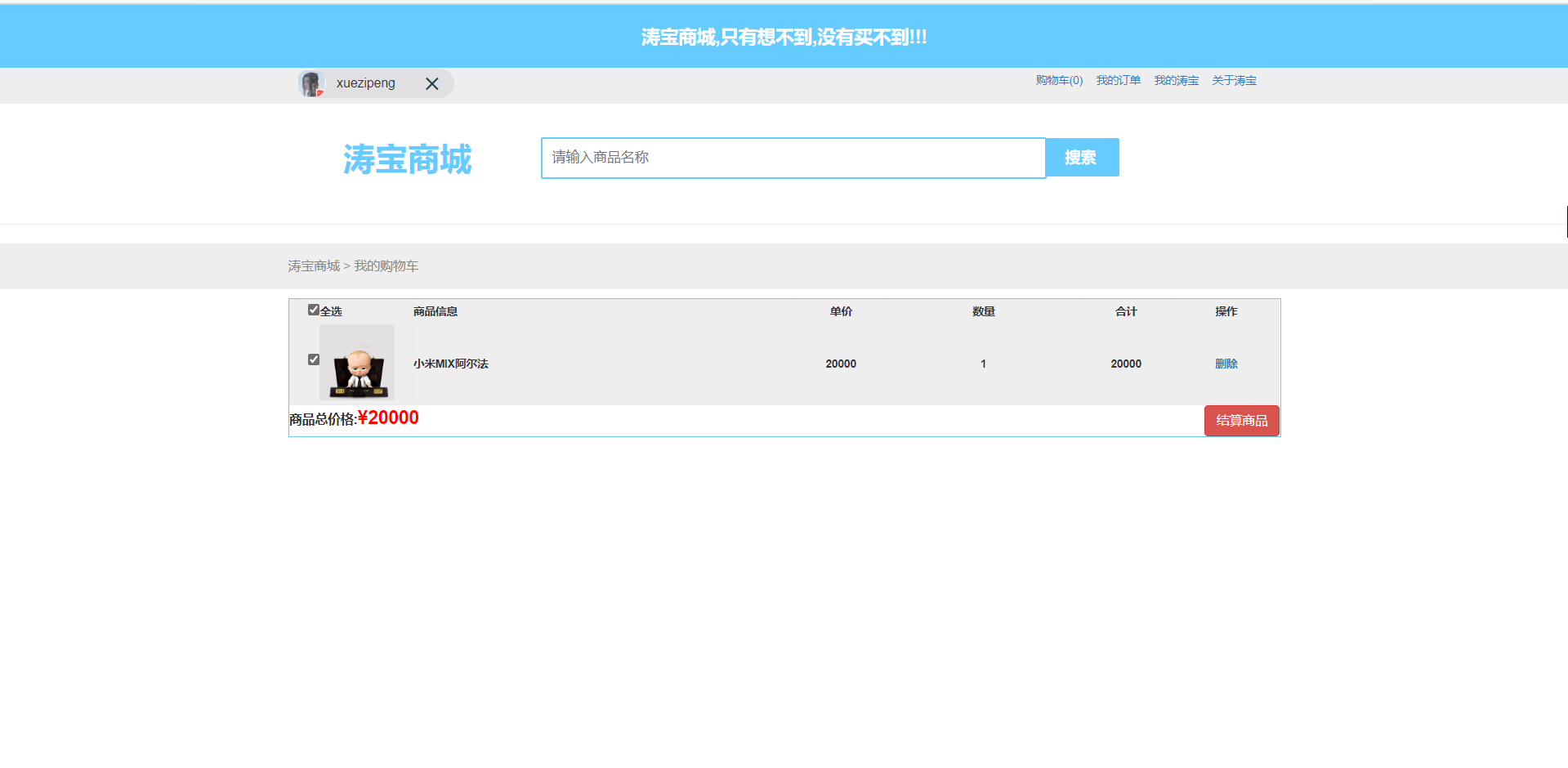
Task: Click the 搜索 button
Action: (1082, 158)
